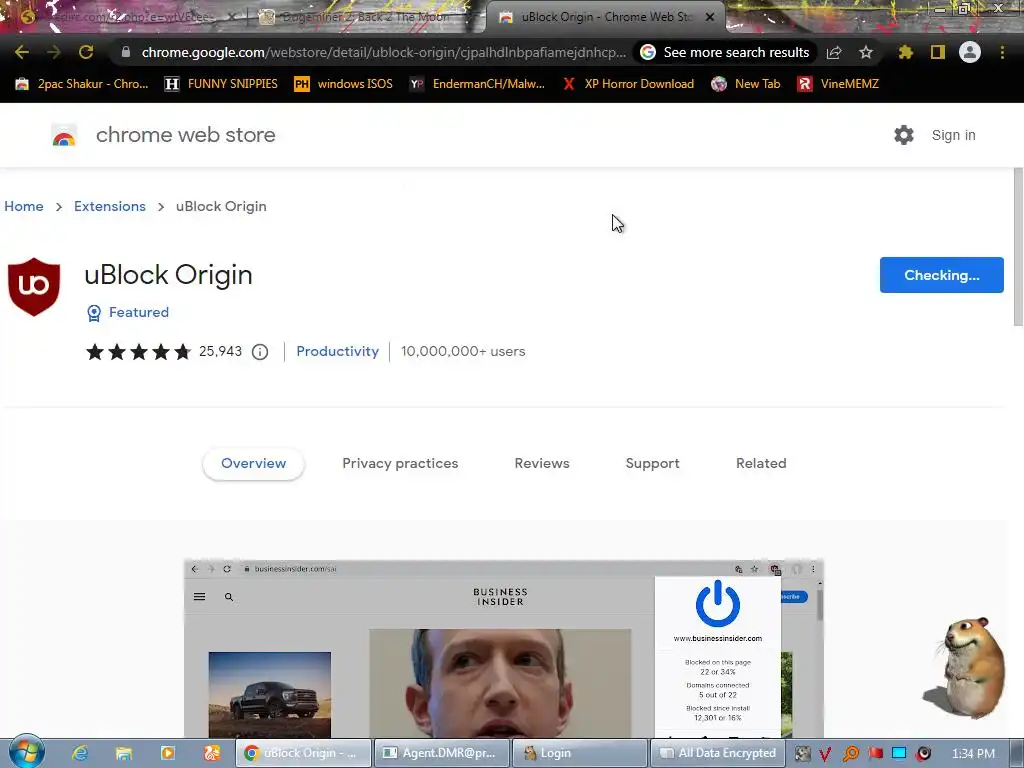Open the XP Horror Download bookmark
This screenshot has height=768, width=1024.
628,84
